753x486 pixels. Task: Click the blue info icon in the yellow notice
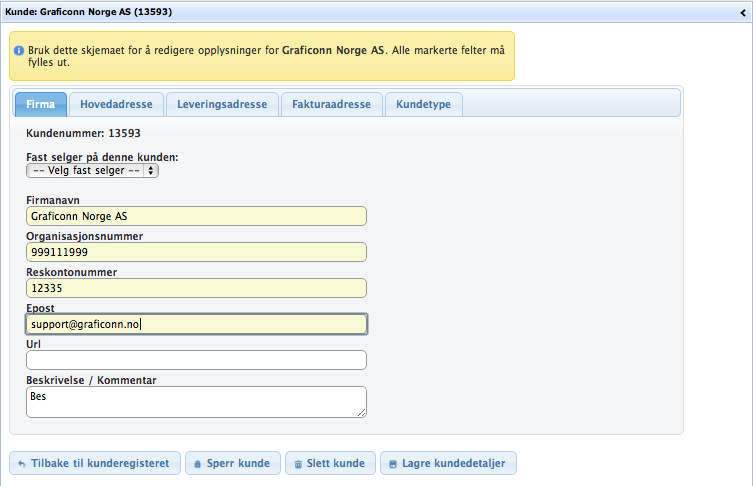20,49
